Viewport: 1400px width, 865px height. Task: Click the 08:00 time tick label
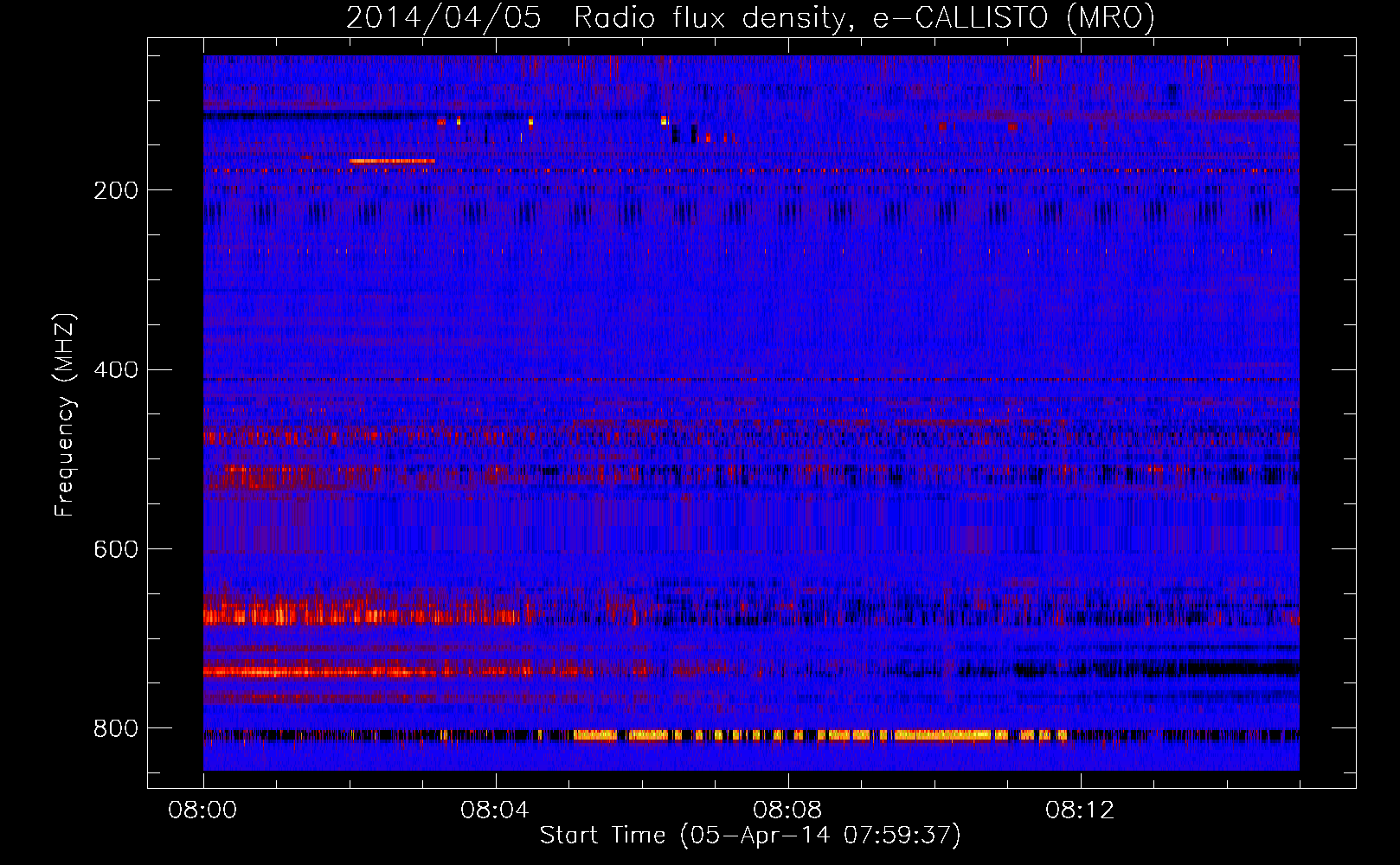202,811
